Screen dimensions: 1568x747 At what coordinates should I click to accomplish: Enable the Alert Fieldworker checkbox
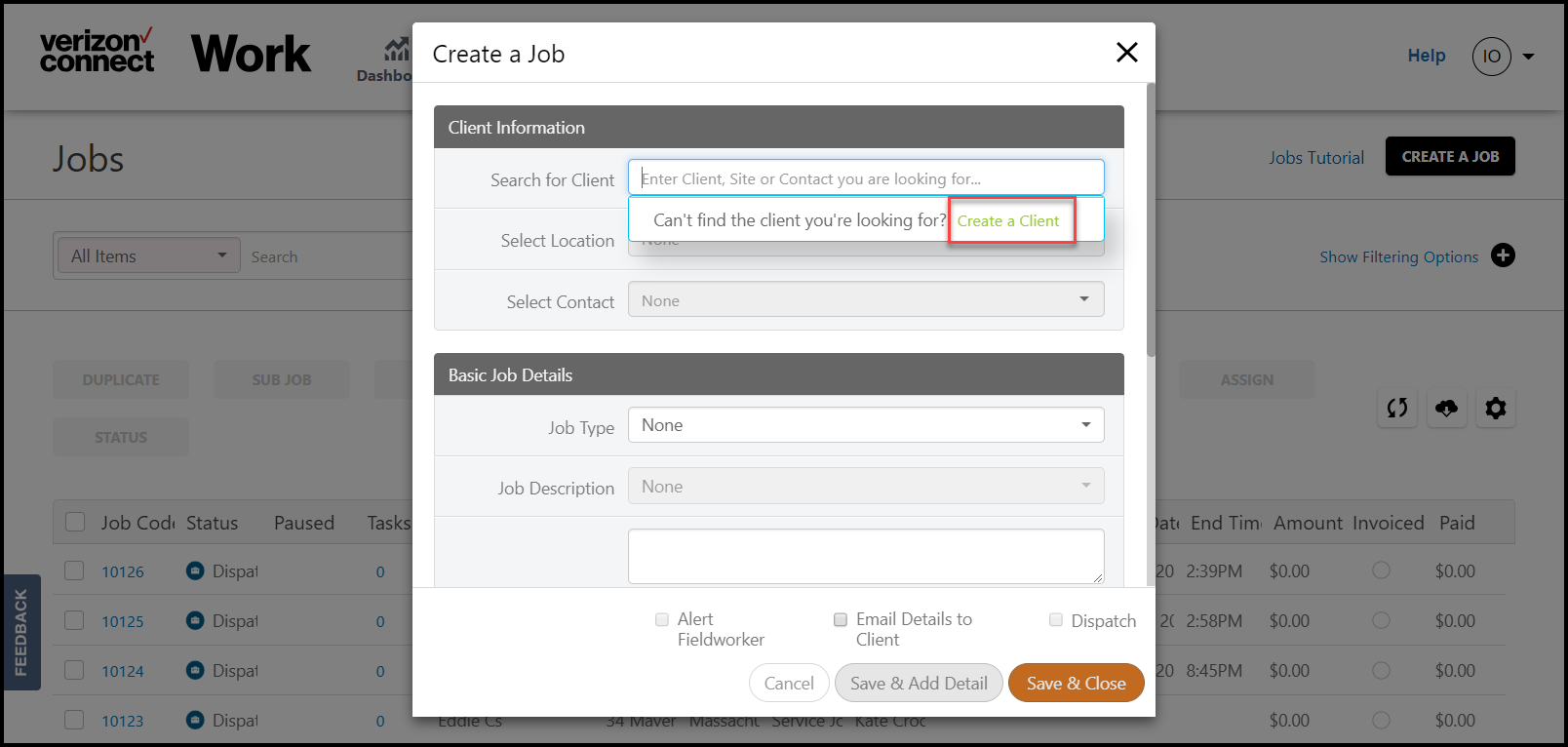click(662, 619)
